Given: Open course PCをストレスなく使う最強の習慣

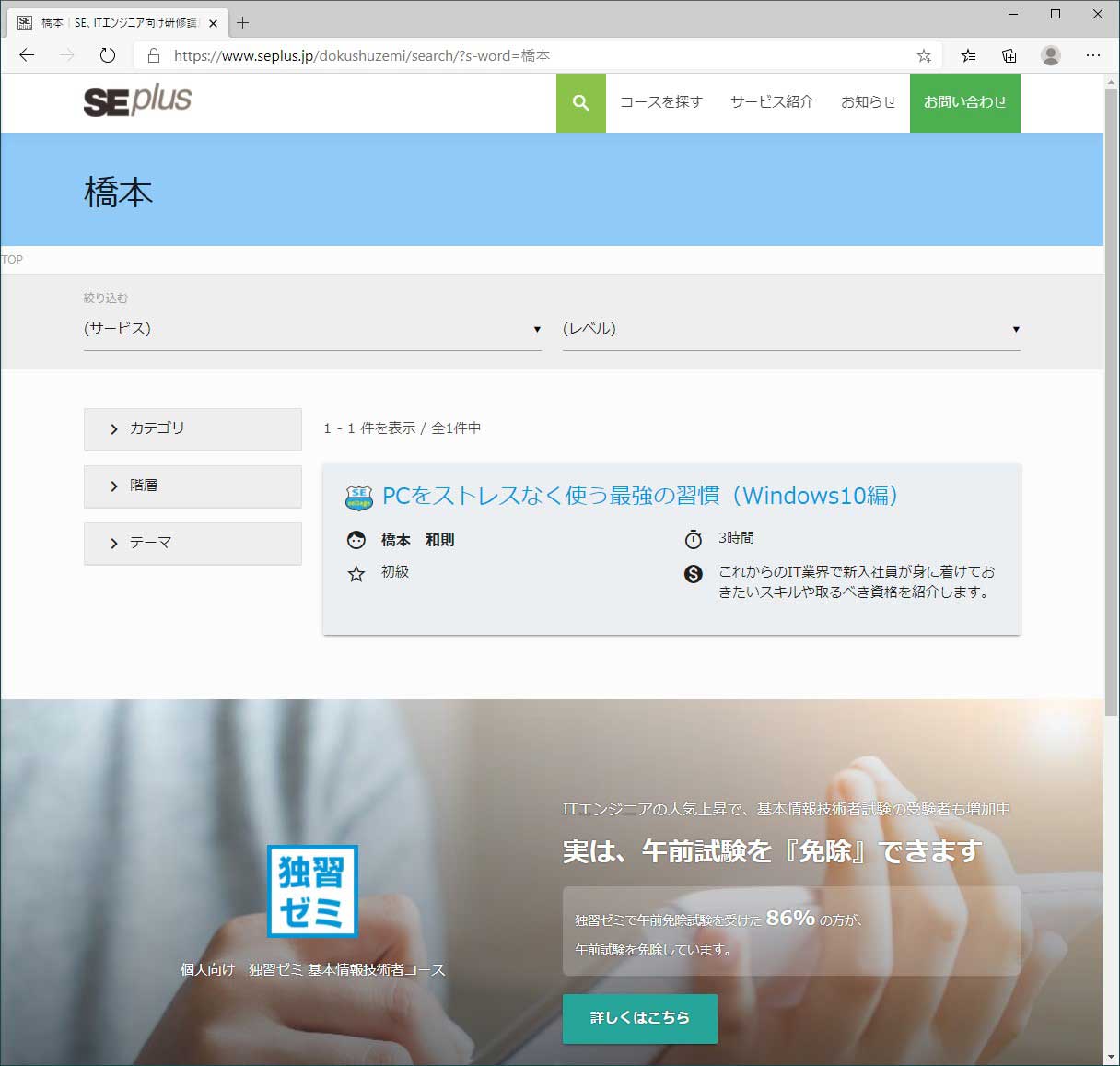Looking at the screenshot, I should 640,496.
